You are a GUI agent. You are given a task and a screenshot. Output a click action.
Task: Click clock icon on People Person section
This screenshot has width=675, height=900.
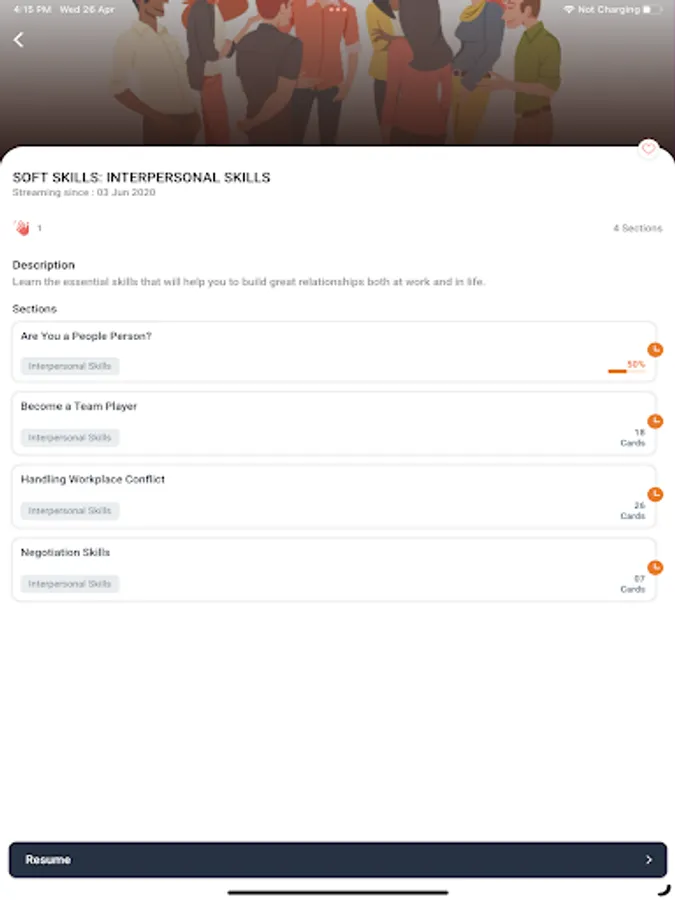[x=655, y=350]
